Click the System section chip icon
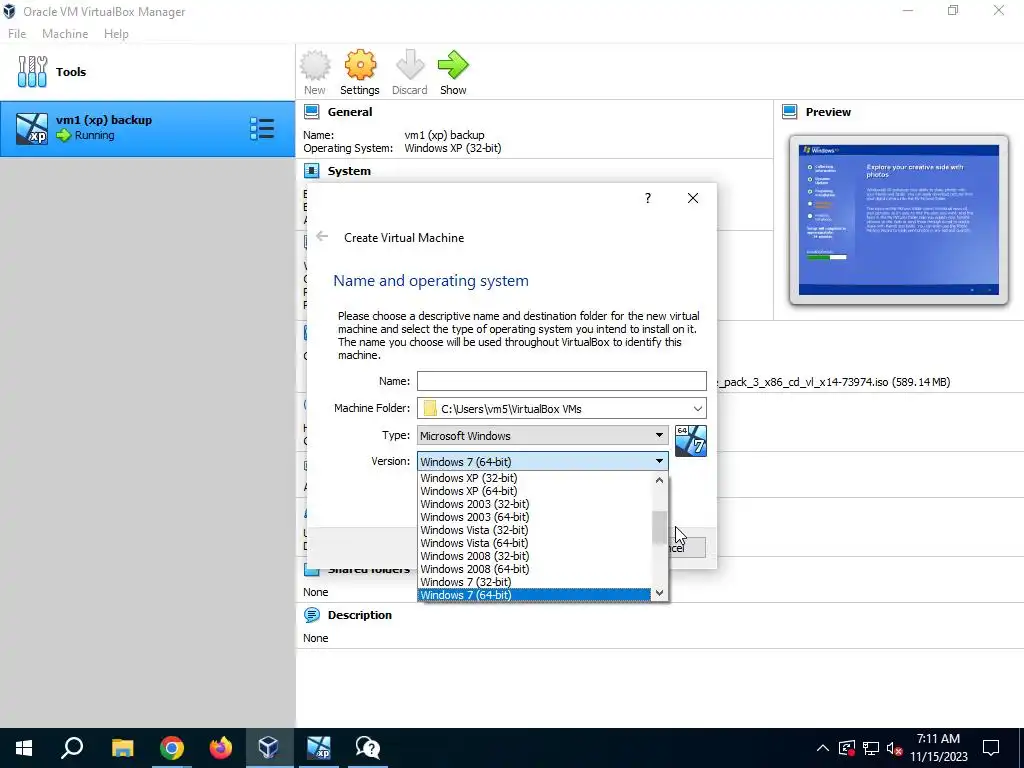This screenshot has height=768, width=1024. tap(312, 171)
